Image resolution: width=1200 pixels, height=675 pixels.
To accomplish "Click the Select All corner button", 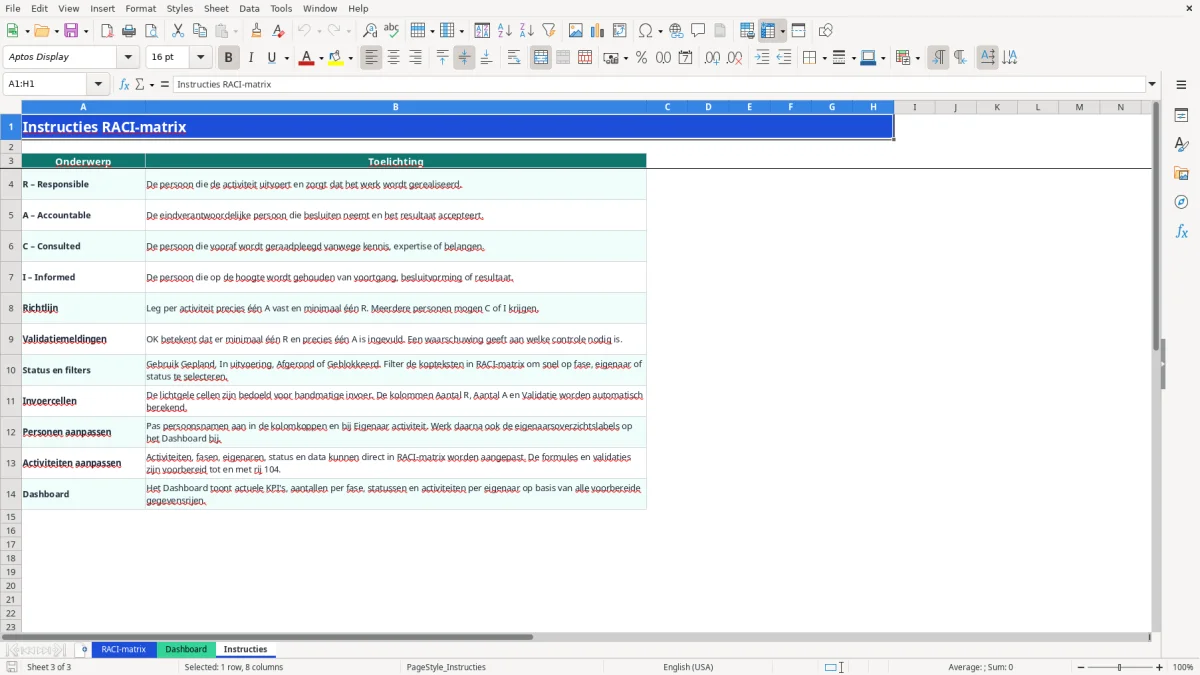I will point(11,107).
